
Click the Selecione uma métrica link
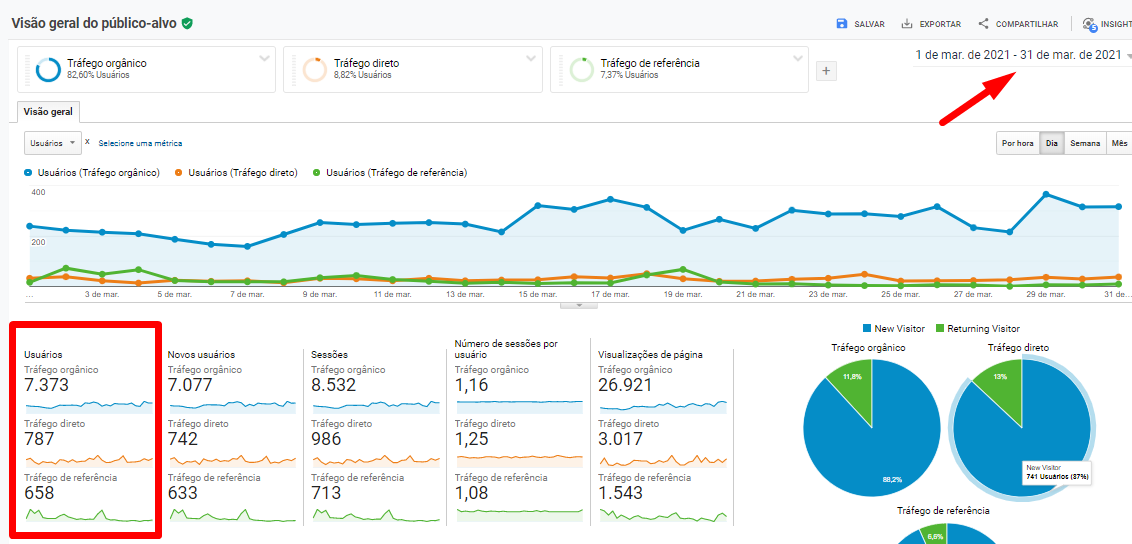tap(140, 143)
